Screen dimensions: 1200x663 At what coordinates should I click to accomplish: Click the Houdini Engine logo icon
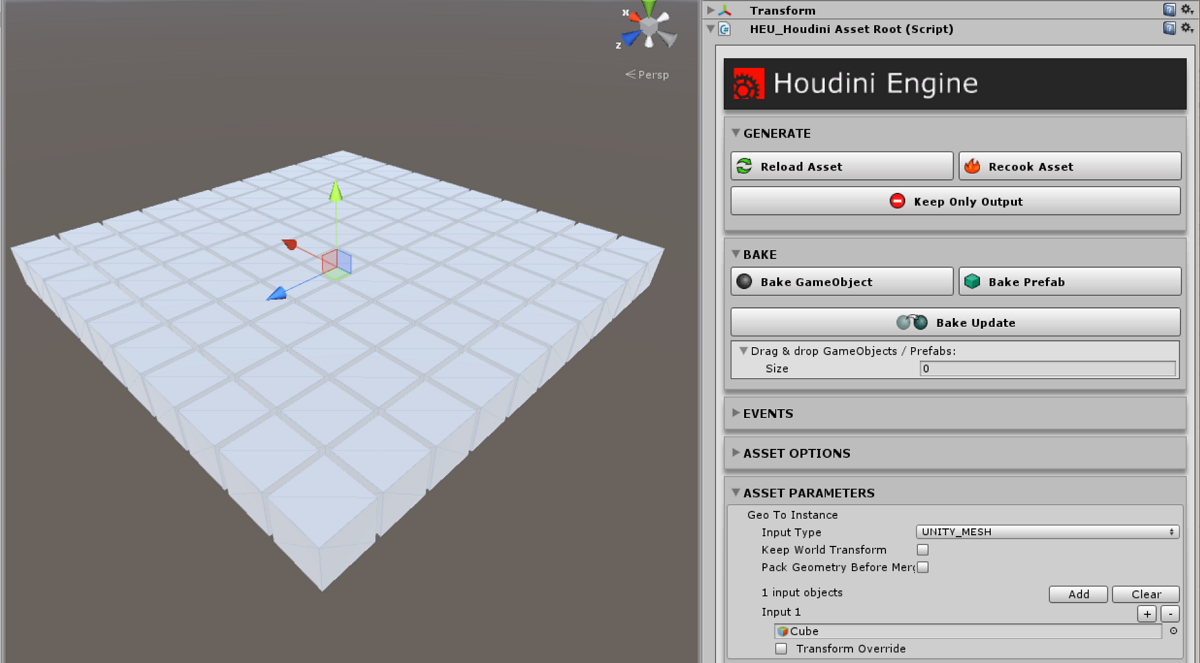[748, 84]
